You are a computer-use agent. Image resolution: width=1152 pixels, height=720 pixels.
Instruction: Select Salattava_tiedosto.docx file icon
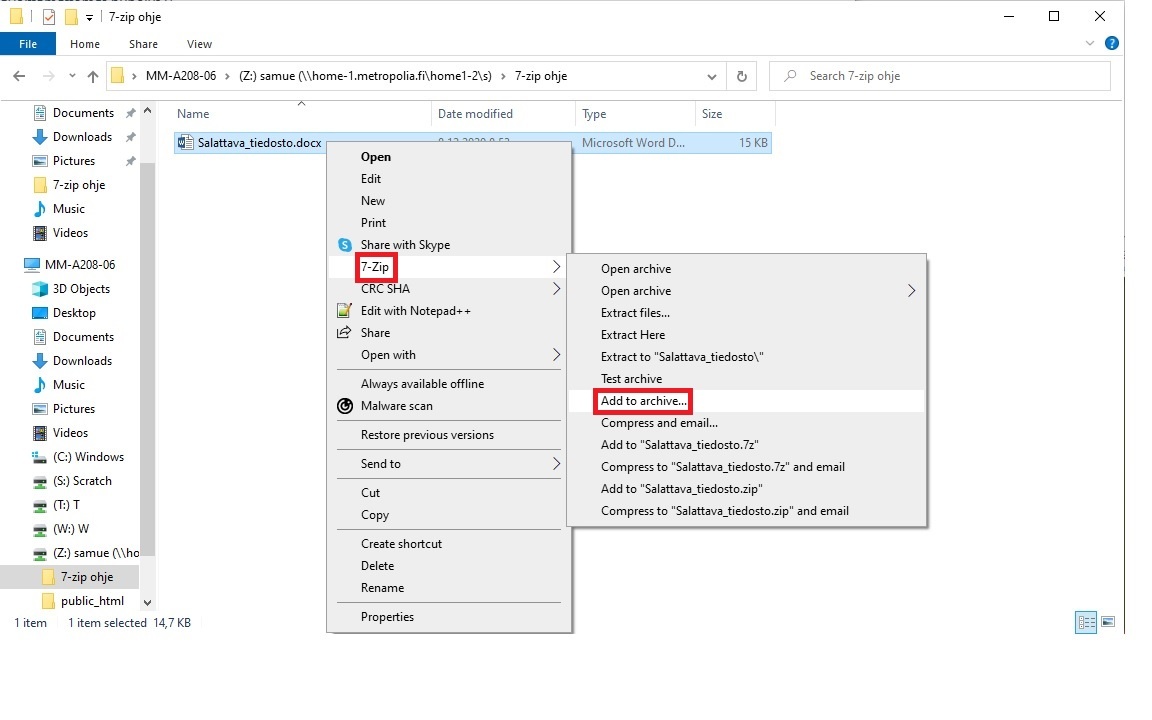tap(186, 143)
